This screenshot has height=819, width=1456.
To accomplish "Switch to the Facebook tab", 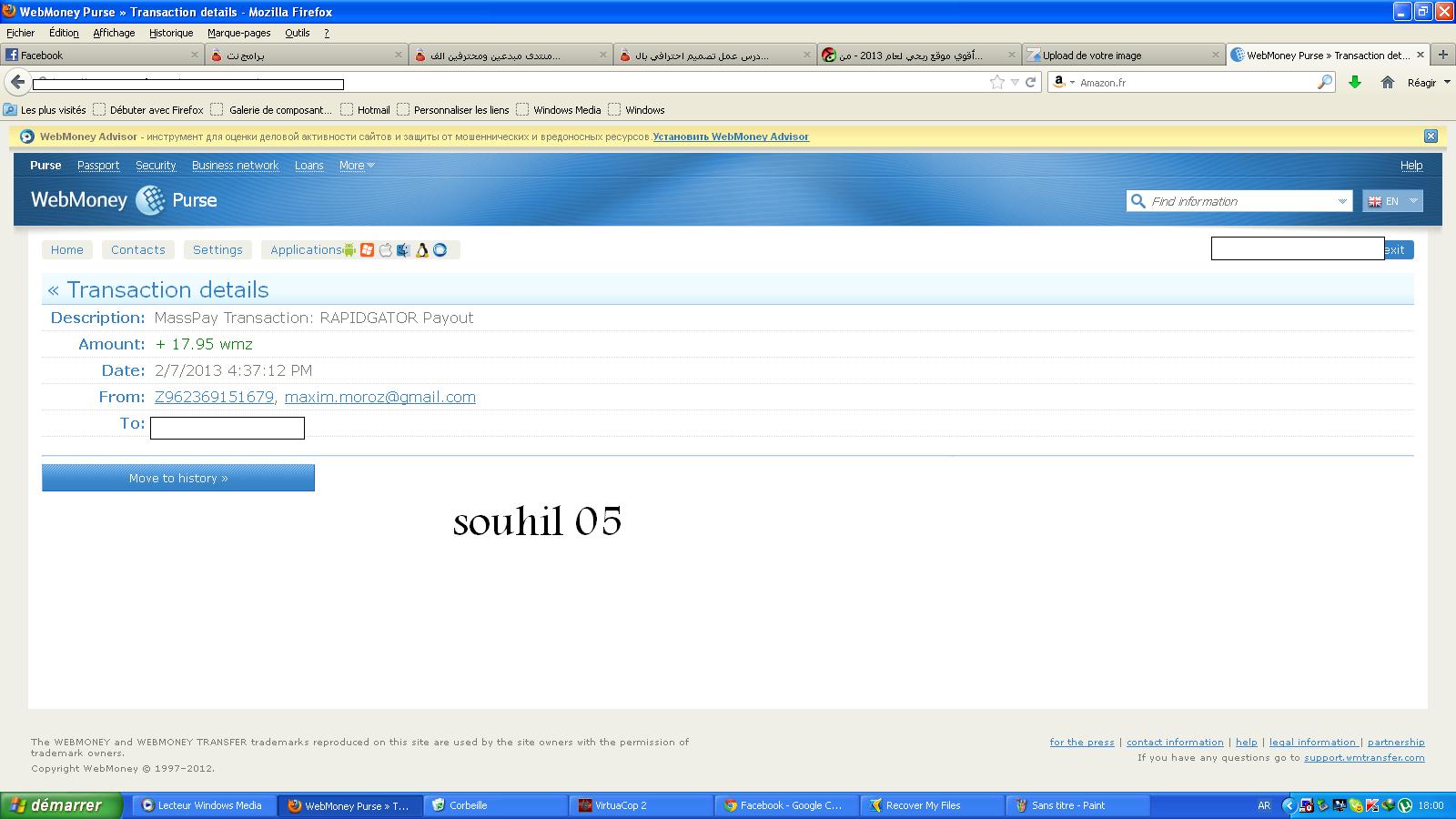I will (100, 55).
